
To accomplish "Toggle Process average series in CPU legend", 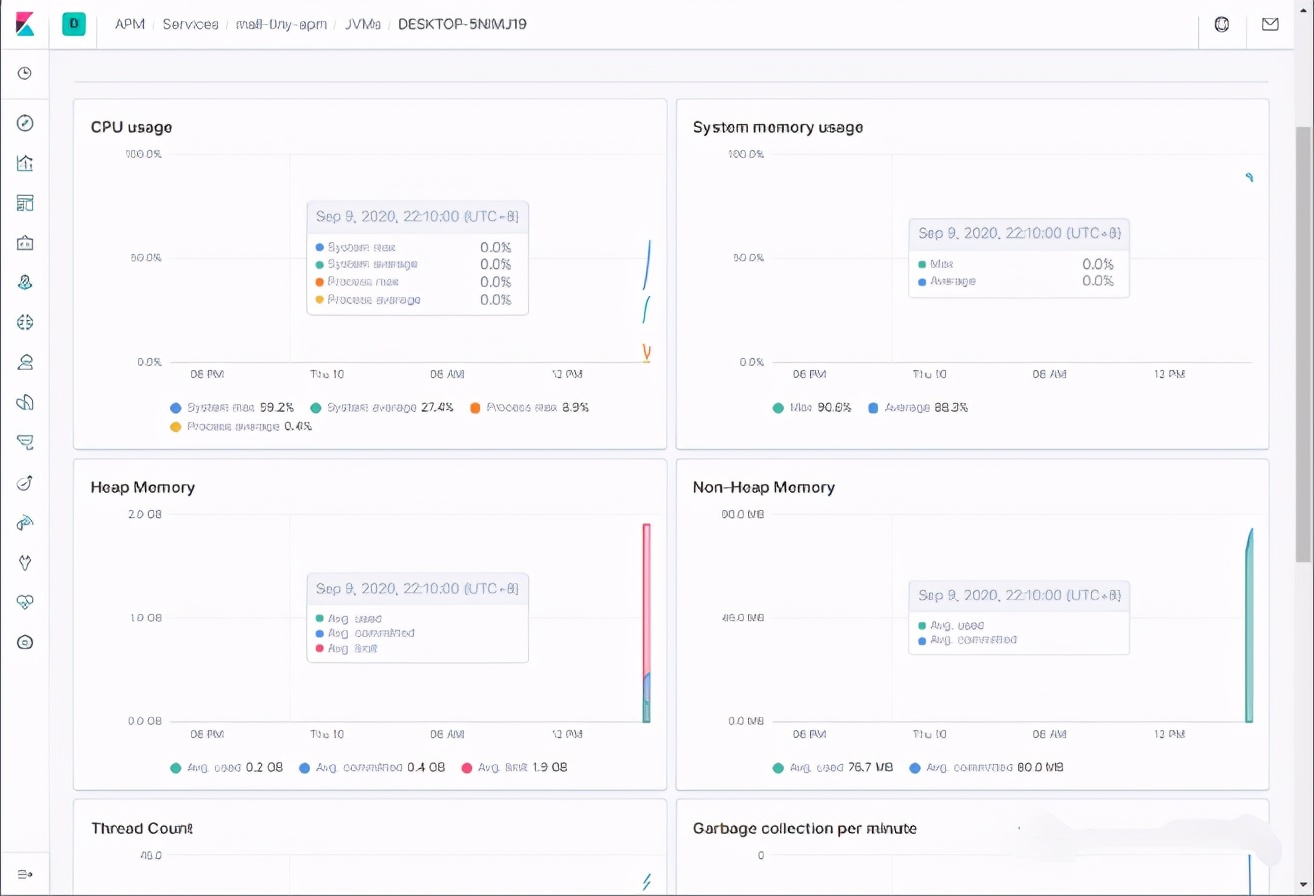I will pos(241,426).
